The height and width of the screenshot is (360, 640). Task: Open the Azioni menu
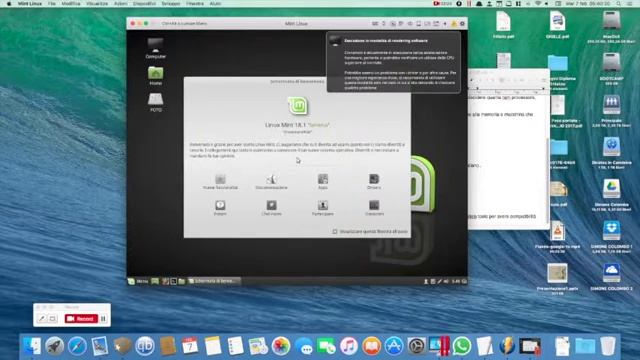(120, 4)
